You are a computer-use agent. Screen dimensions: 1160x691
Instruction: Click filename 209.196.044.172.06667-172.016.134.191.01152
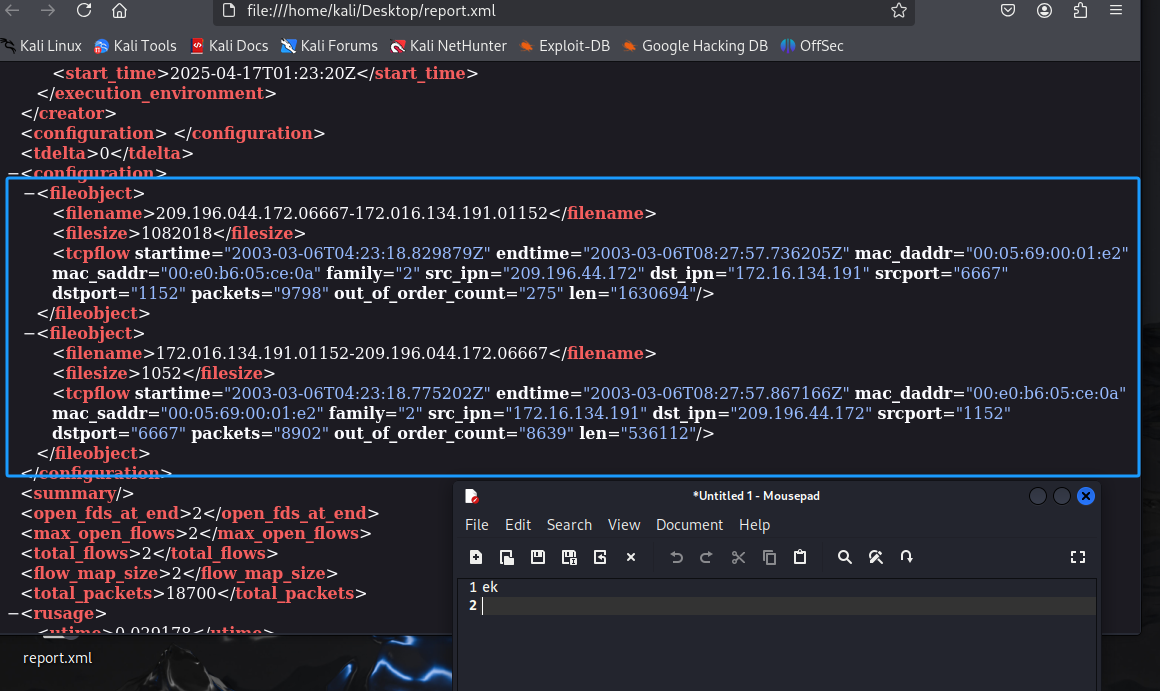point(351,213)
